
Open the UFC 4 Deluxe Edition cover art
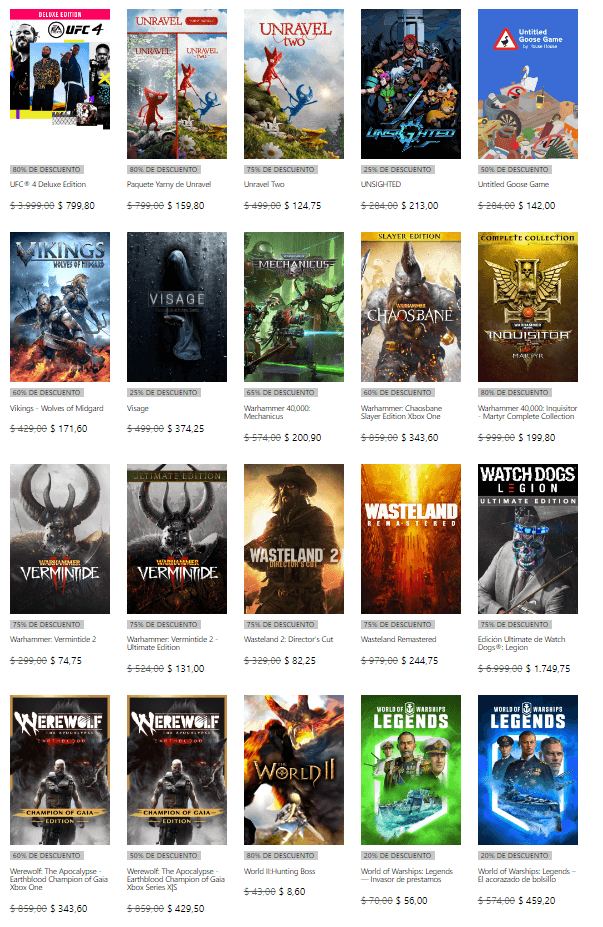tap(59, 84)
